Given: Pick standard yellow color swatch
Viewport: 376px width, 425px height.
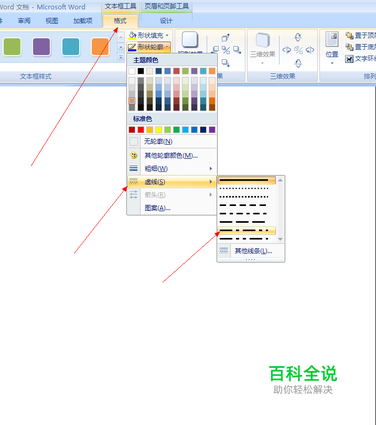Looking at the screenshot, I should (x=159, y=130).
